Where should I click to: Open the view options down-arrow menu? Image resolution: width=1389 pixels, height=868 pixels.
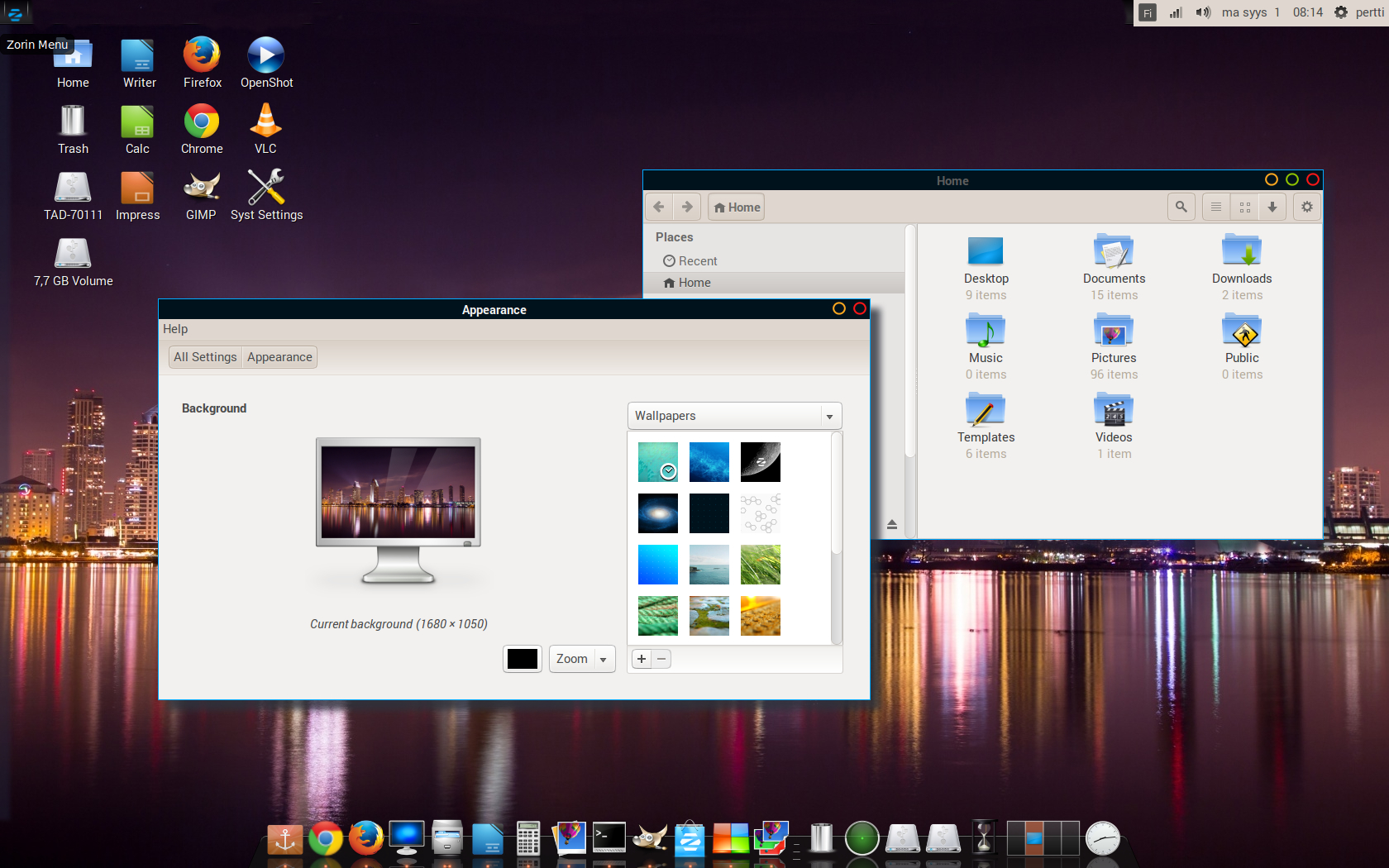coord(1272,207)
